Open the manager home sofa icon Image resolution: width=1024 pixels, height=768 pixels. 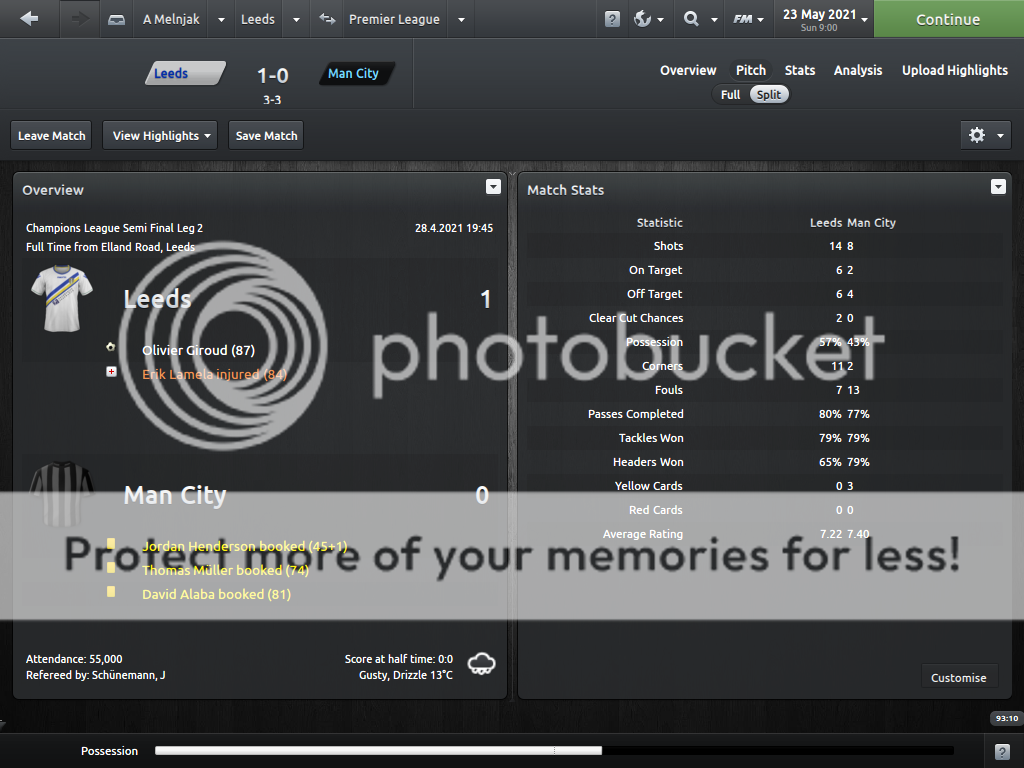click(117, 19)
